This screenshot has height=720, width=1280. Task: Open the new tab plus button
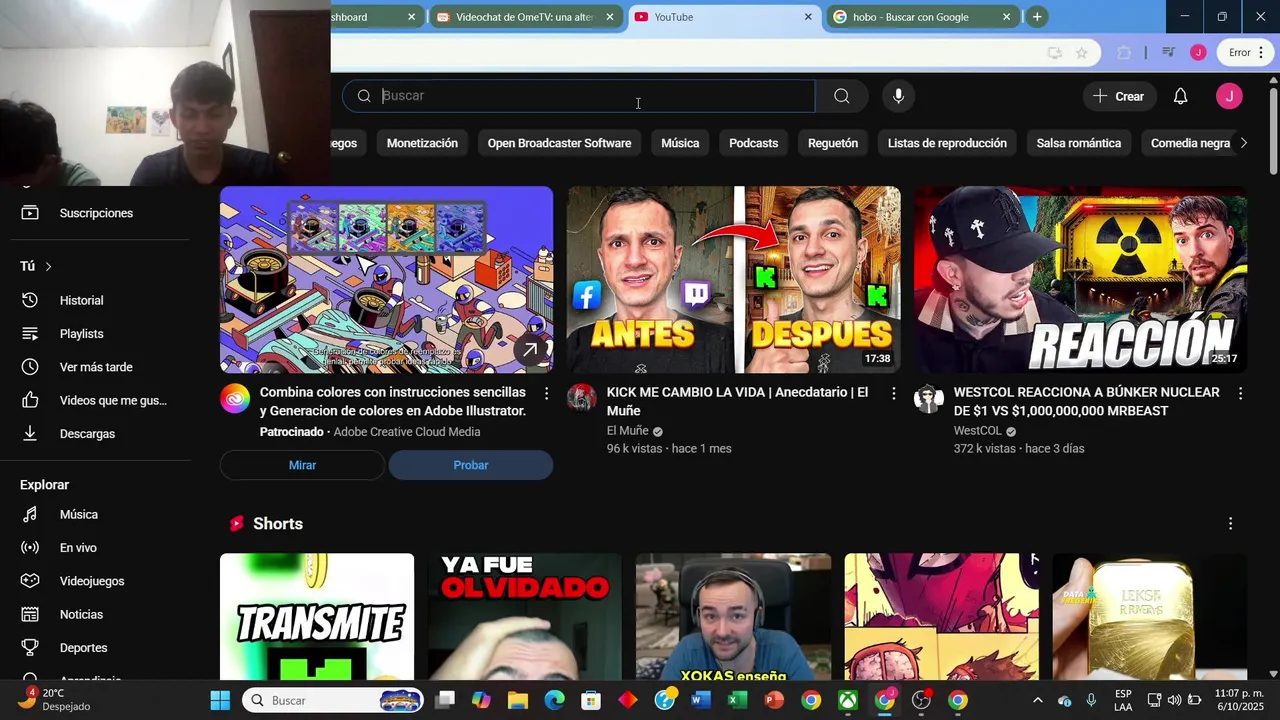[x=1037, y=17]
